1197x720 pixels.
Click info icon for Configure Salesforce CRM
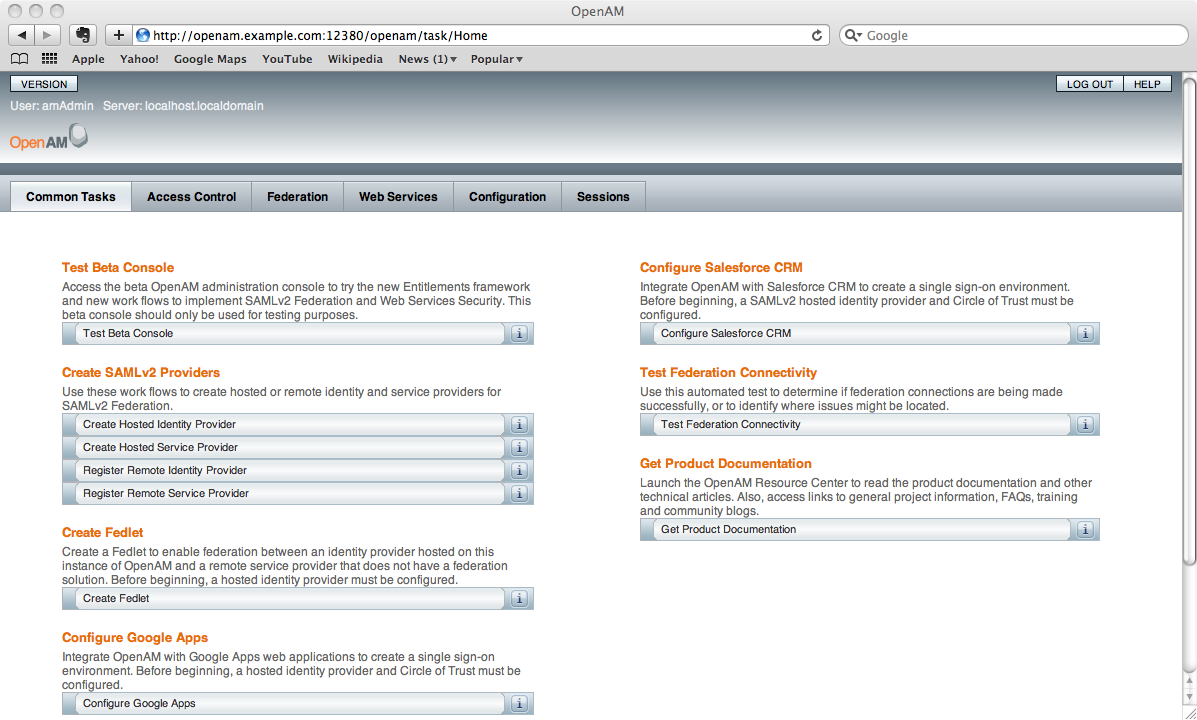point(1085,334)
